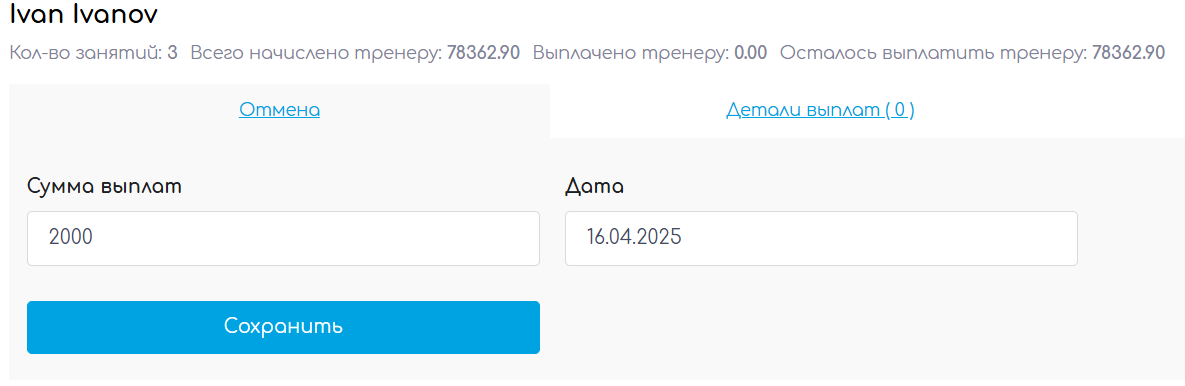Place cursor on 2000 value text

pyautogui.click(x=71, y=238)
